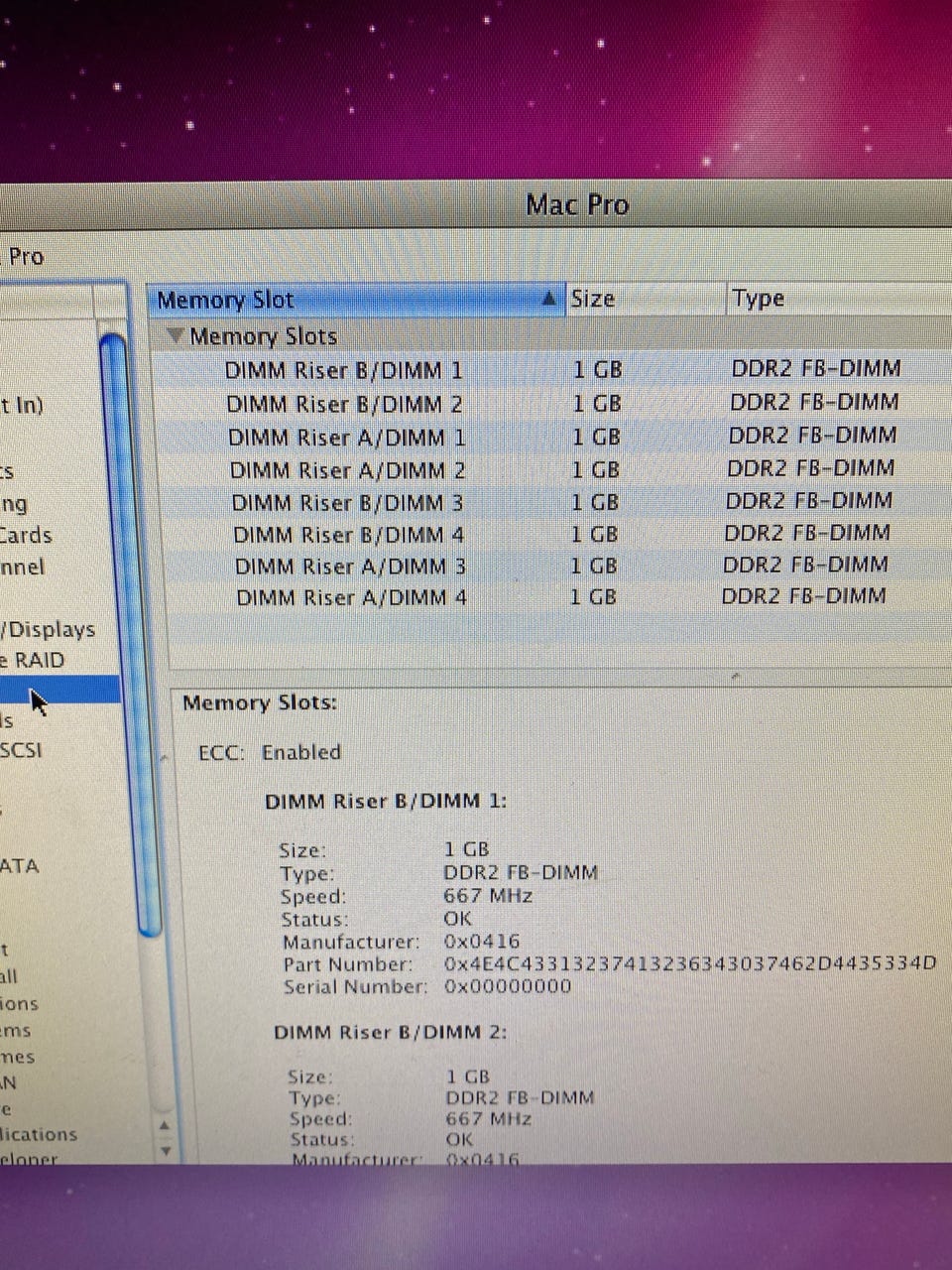Screen dimensions: 952x1270
Task: Select the ATA item in the sidebar
Action: (x=19, y=866)
